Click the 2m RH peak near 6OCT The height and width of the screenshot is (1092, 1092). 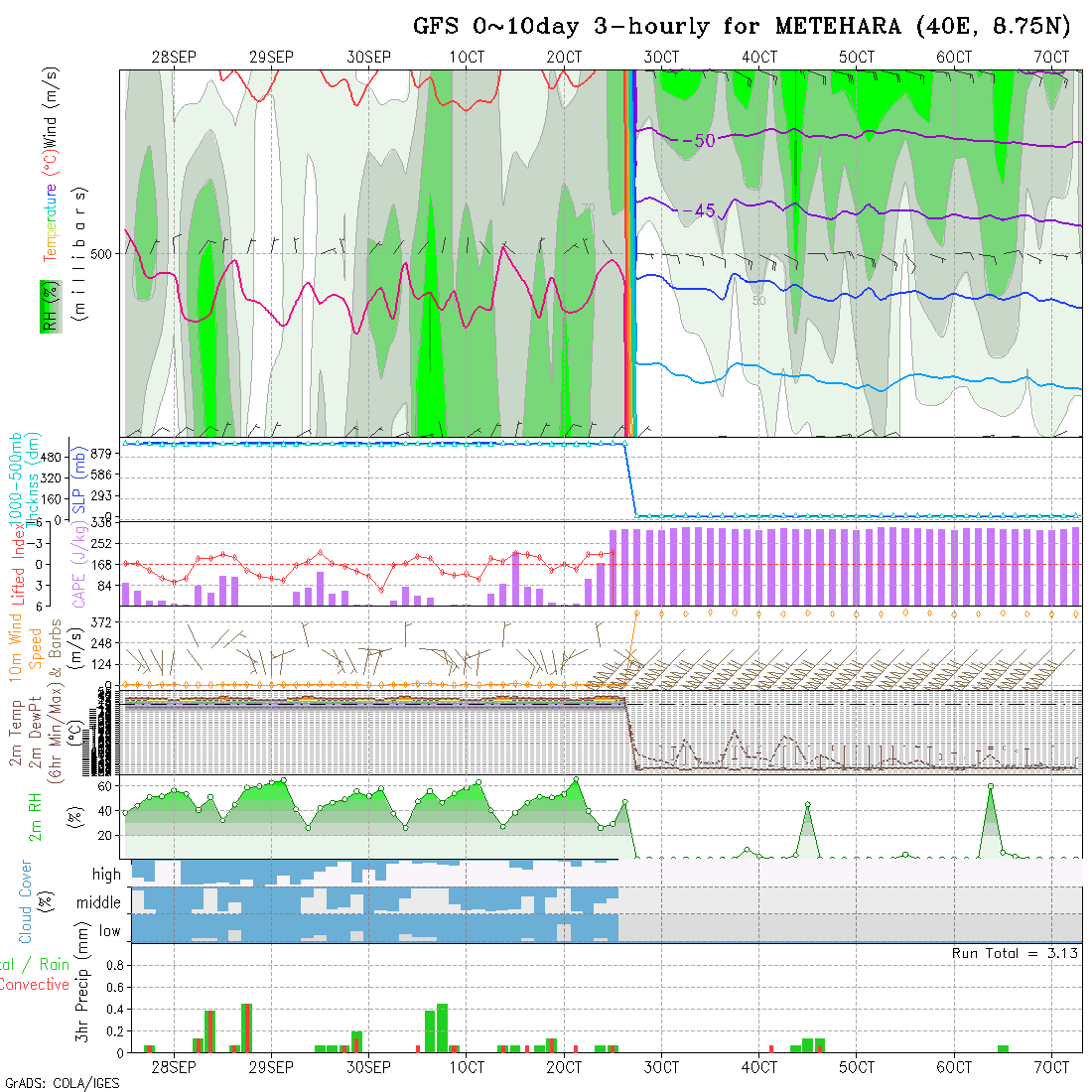[990, 786]
